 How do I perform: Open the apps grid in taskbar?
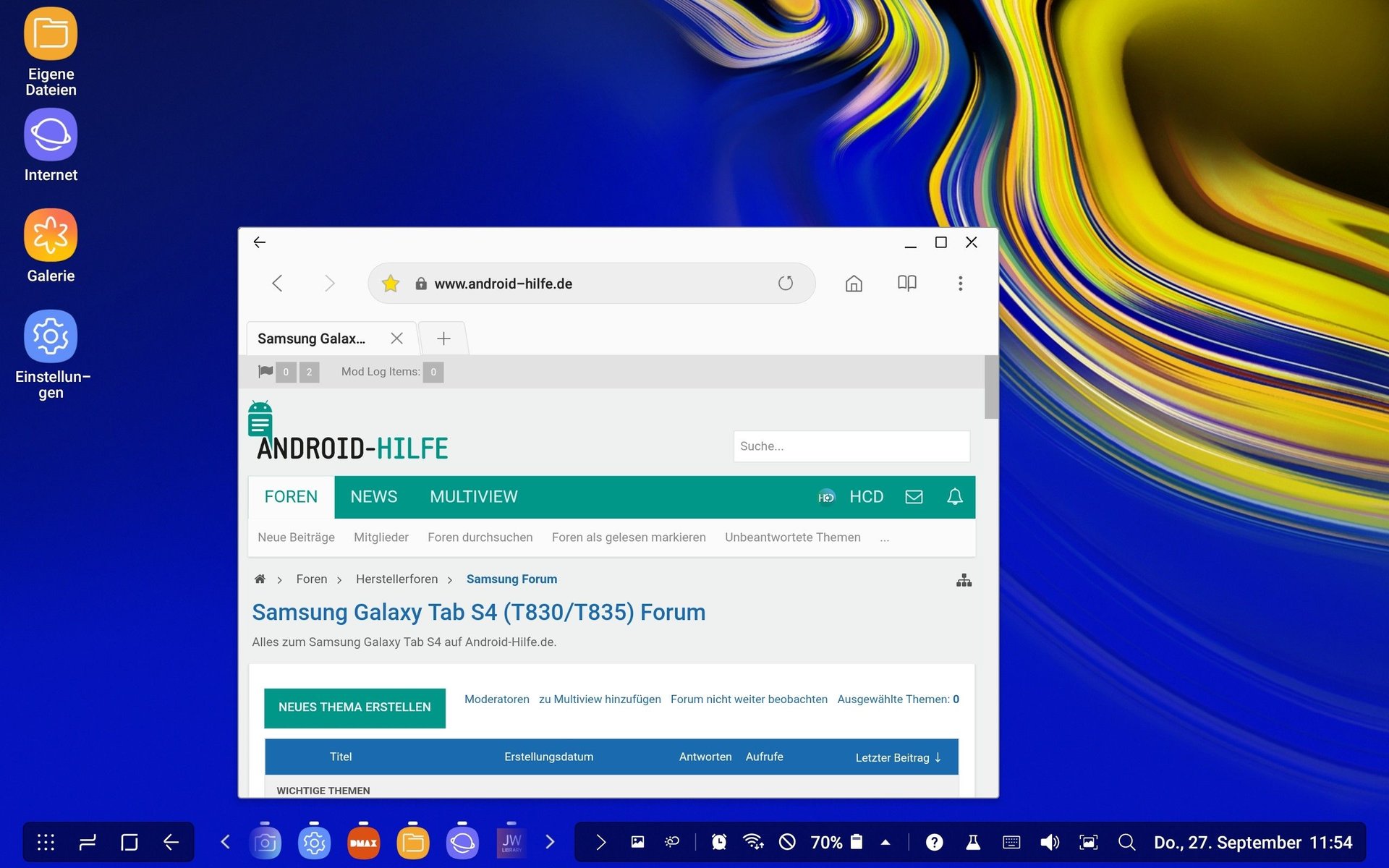coord(46,842)
